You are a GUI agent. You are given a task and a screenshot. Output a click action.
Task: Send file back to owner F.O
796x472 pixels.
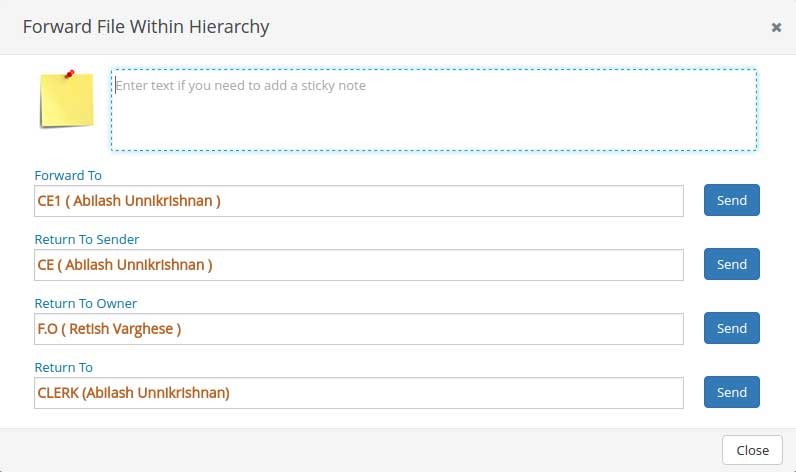point(731,328)
